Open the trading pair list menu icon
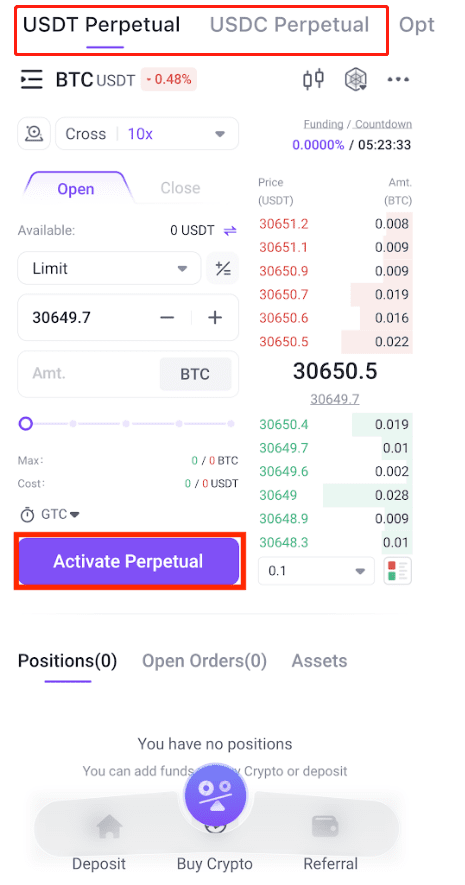 (x=31, y=80)
